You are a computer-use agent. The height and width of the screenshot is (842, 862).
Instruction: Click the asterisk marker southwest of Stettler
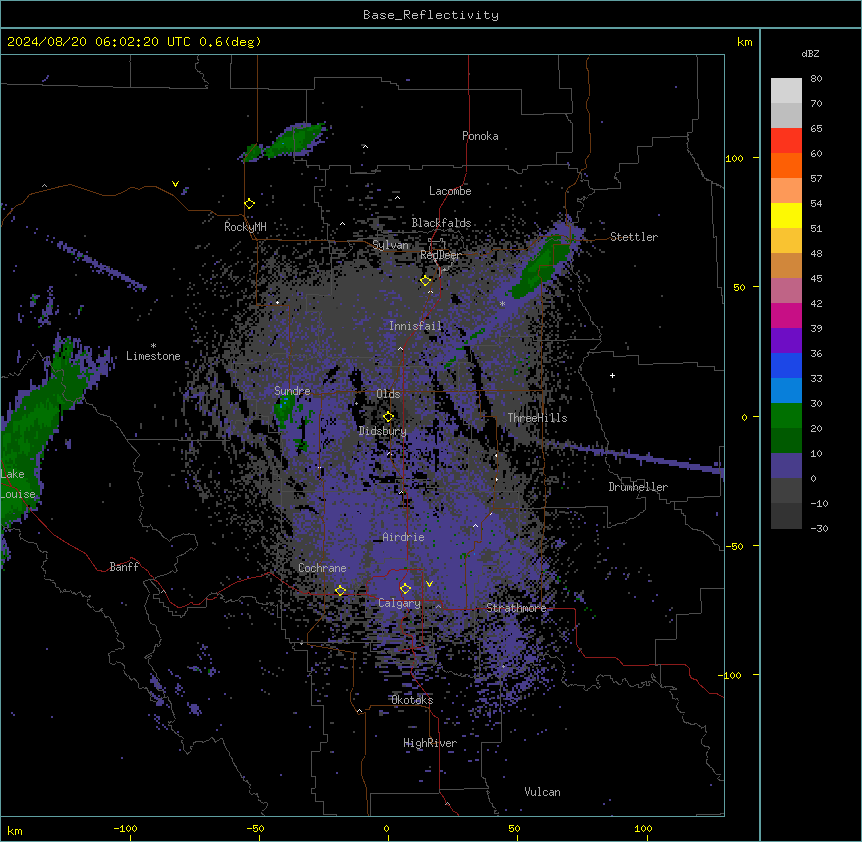tap(502, 304)
